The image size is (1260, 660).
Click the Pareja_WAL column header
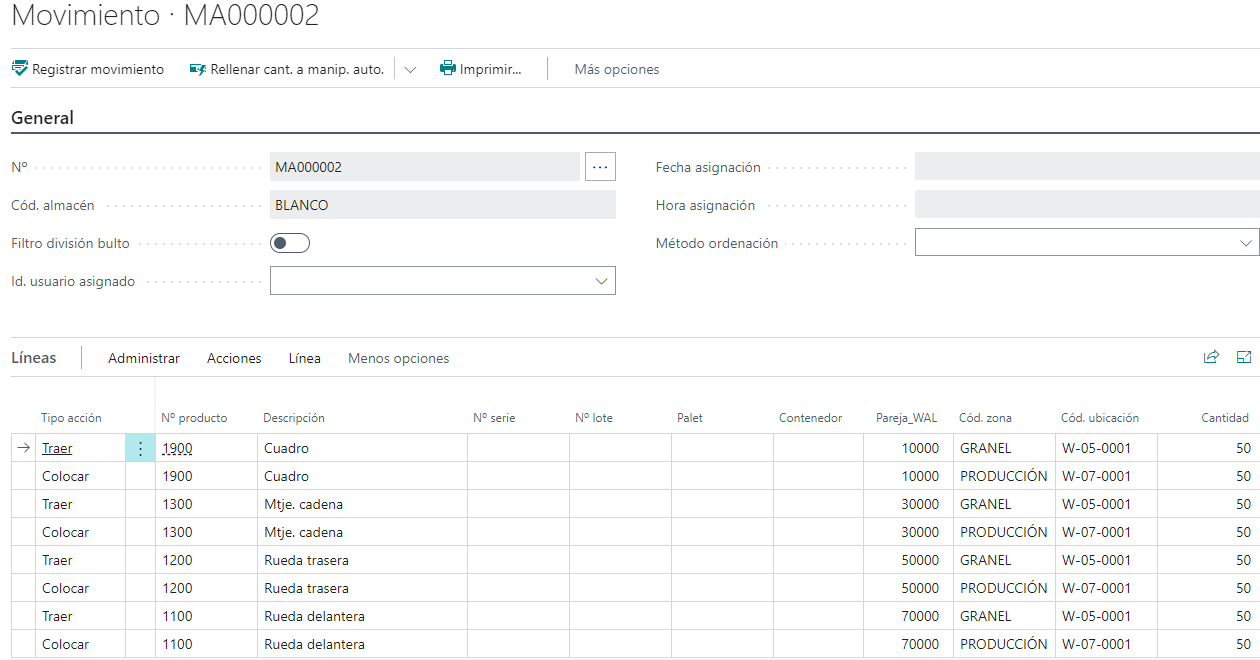(906, 418)
